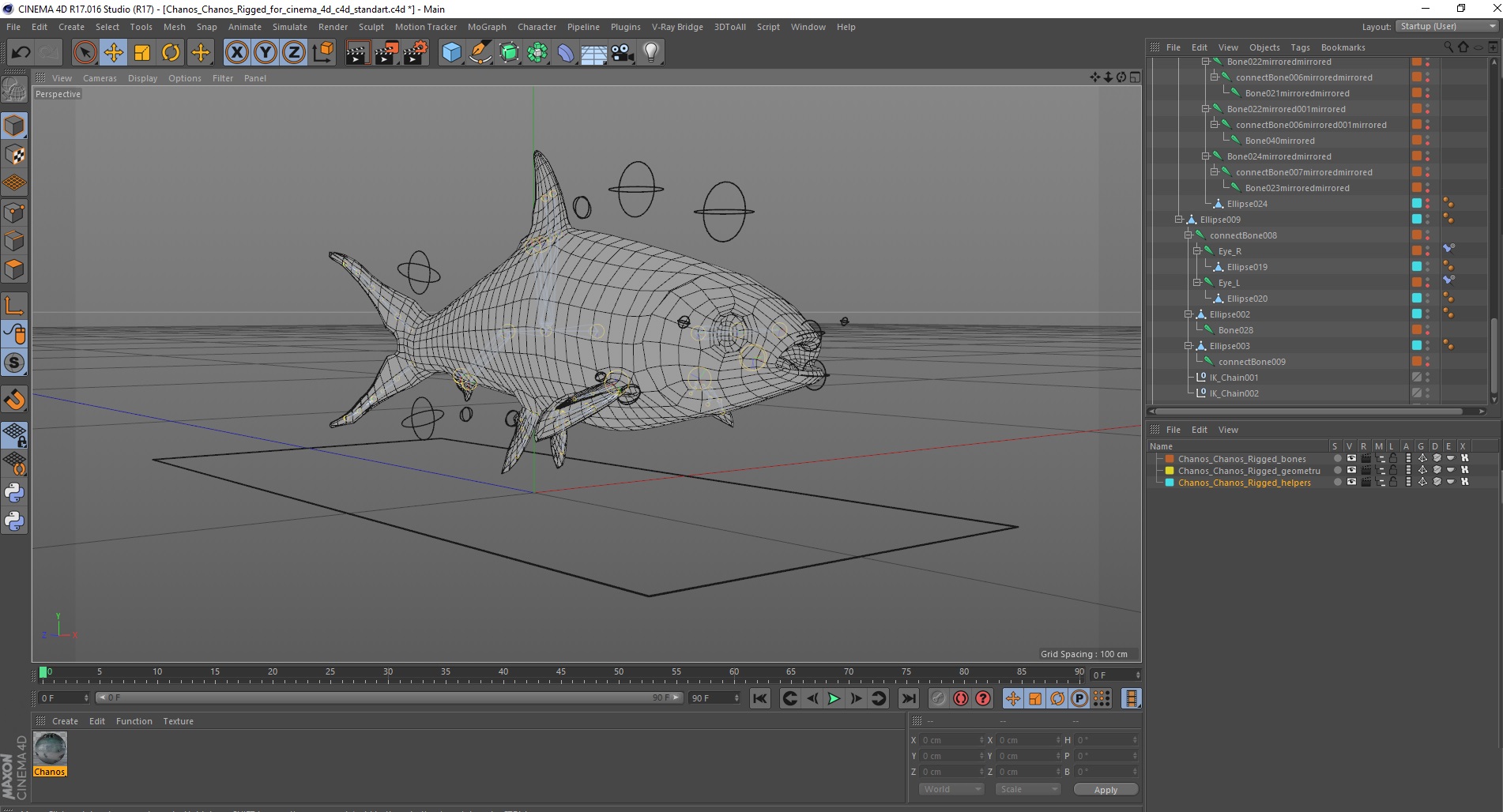Add a light object
The height and width of the screenshot is (812, 1503).
click(651, 53)
